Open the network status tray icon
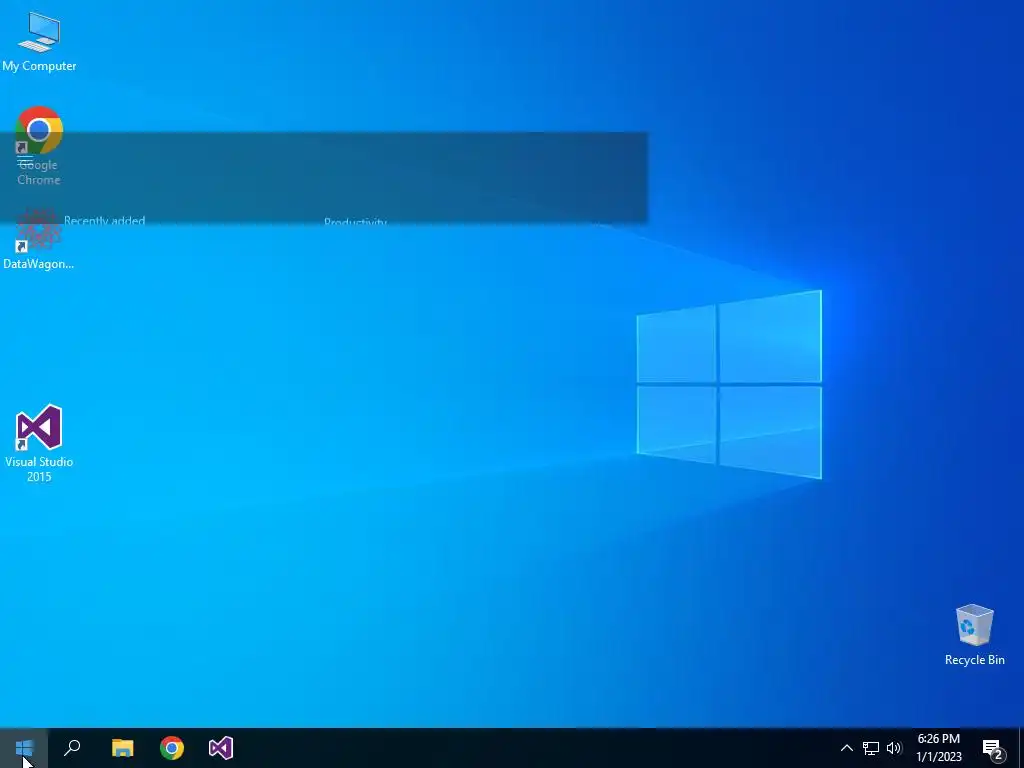1024x768 pixels. [x=871, y=748]
